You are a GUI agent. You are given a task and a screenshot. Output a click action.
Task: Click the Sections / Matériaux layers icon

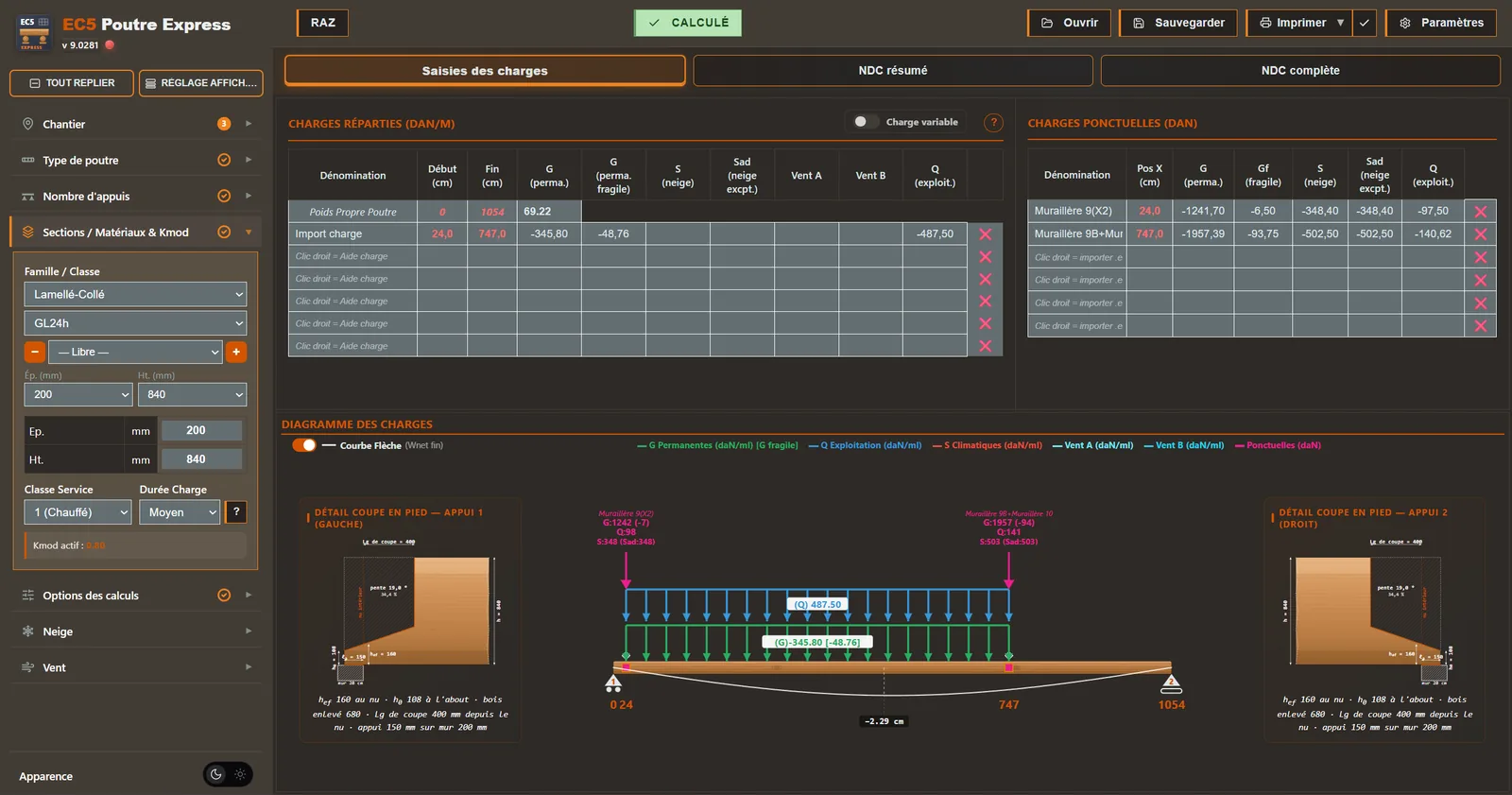tap(27, 232)
